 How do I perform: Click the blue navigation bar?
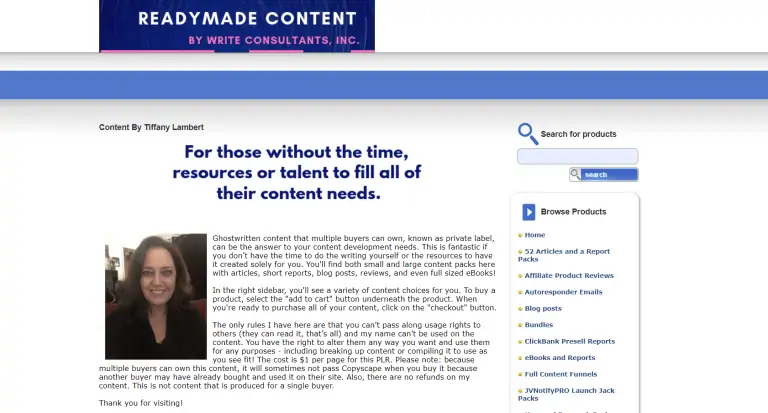384,85
